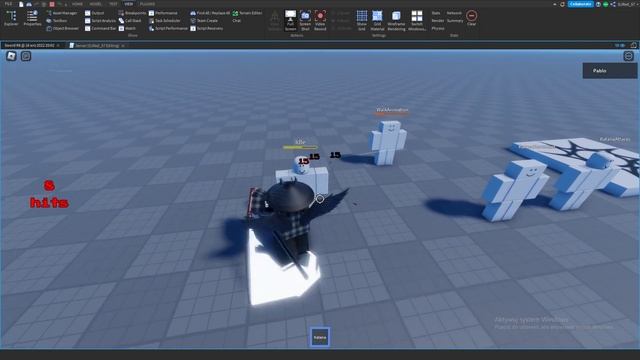Clear the stats display
The image size is (640, 360).
pyautogui.click(x=471, y=18)
